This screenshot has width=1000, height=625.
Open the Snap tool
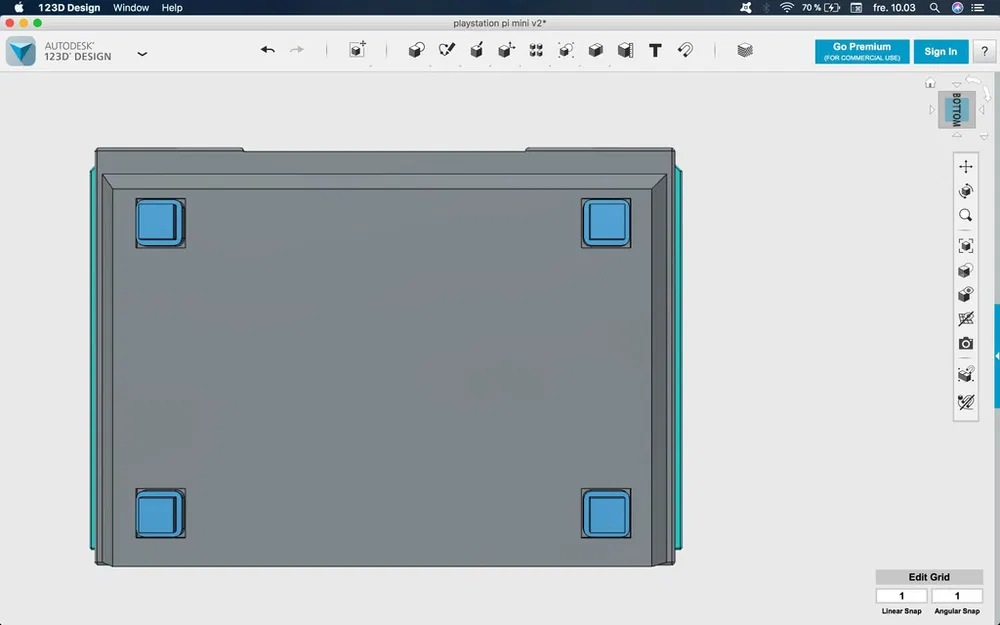pos(684,50)
